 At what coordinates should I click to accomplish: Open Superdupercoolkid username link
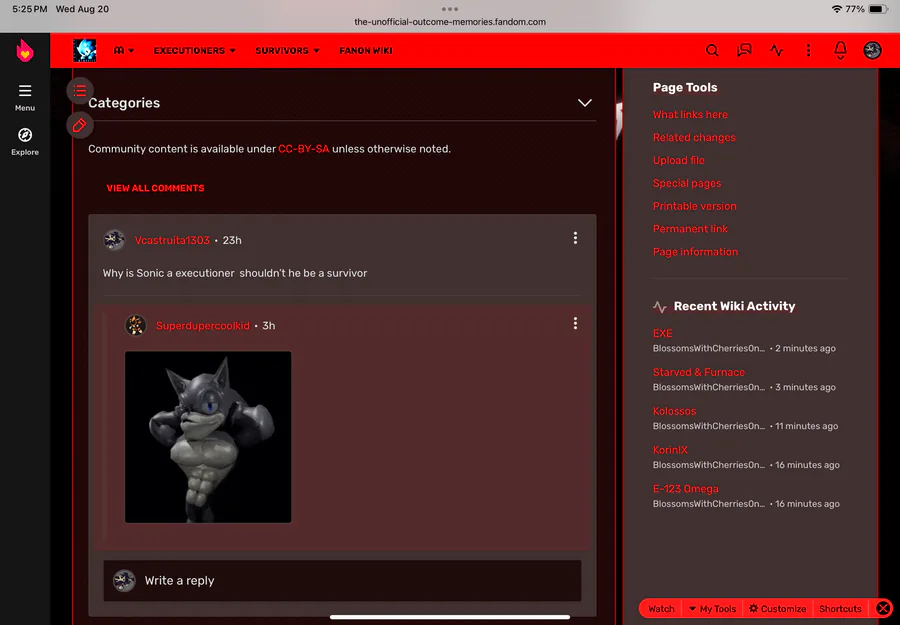(203, 325)
